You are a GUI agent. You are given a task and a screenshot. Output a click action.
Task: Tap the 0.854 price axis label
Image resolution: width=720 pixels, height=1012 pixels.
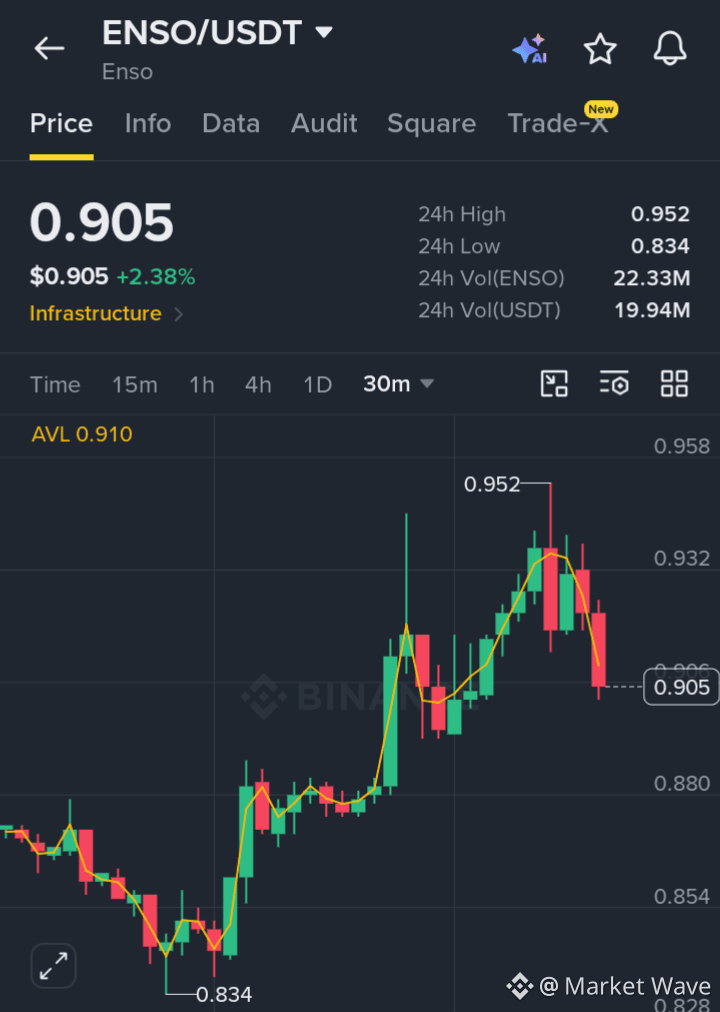(681, 896)
